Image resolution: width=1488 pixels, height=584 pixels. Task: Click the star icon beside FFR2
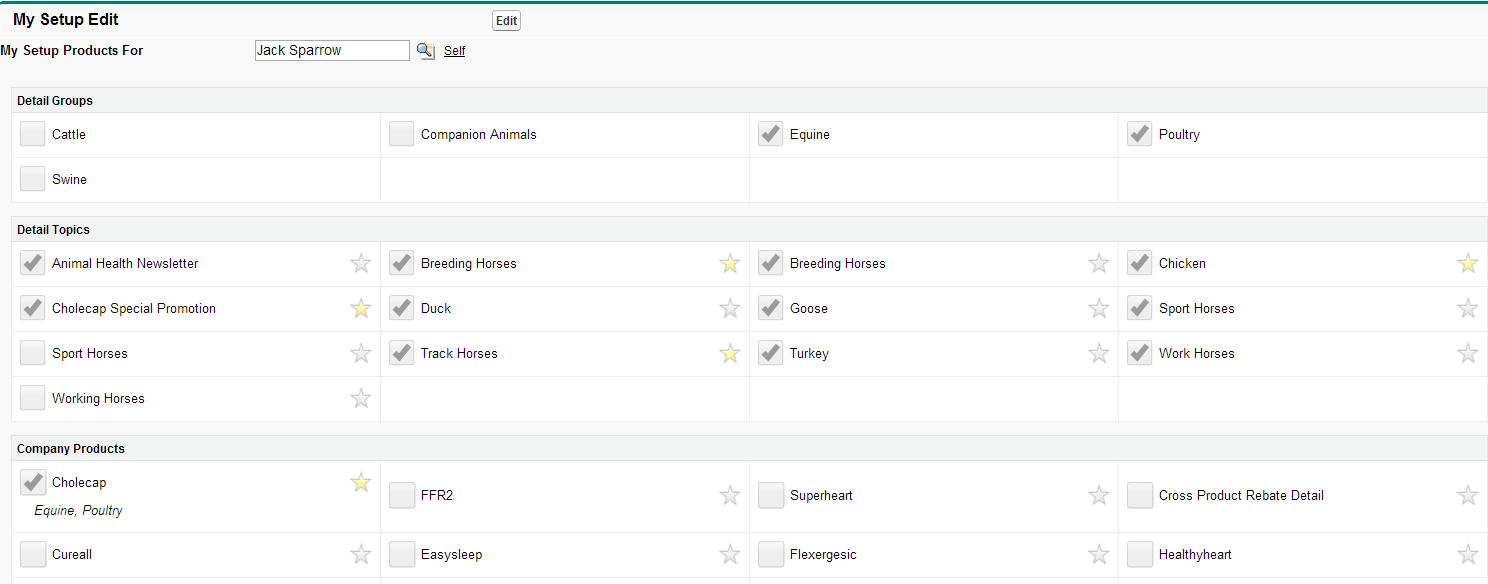click(730, 496)
